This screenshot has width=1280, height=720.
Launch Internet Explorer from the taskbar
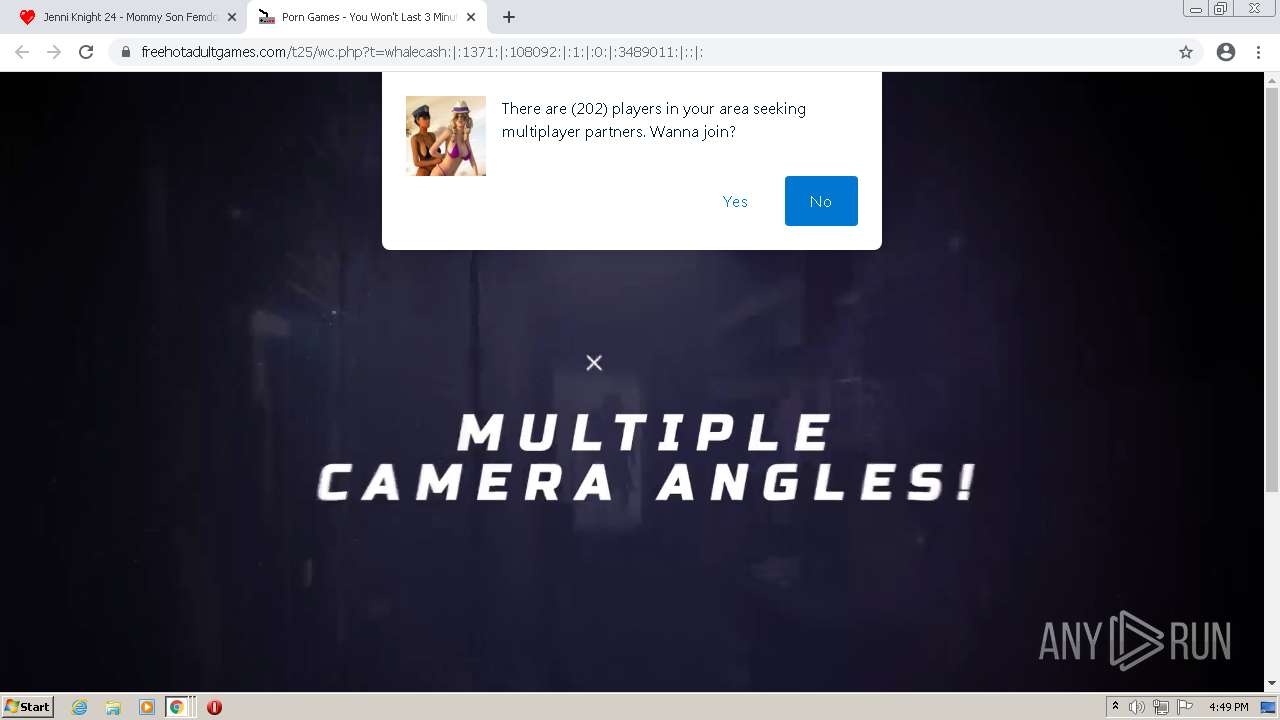click(x=80, y=707)
